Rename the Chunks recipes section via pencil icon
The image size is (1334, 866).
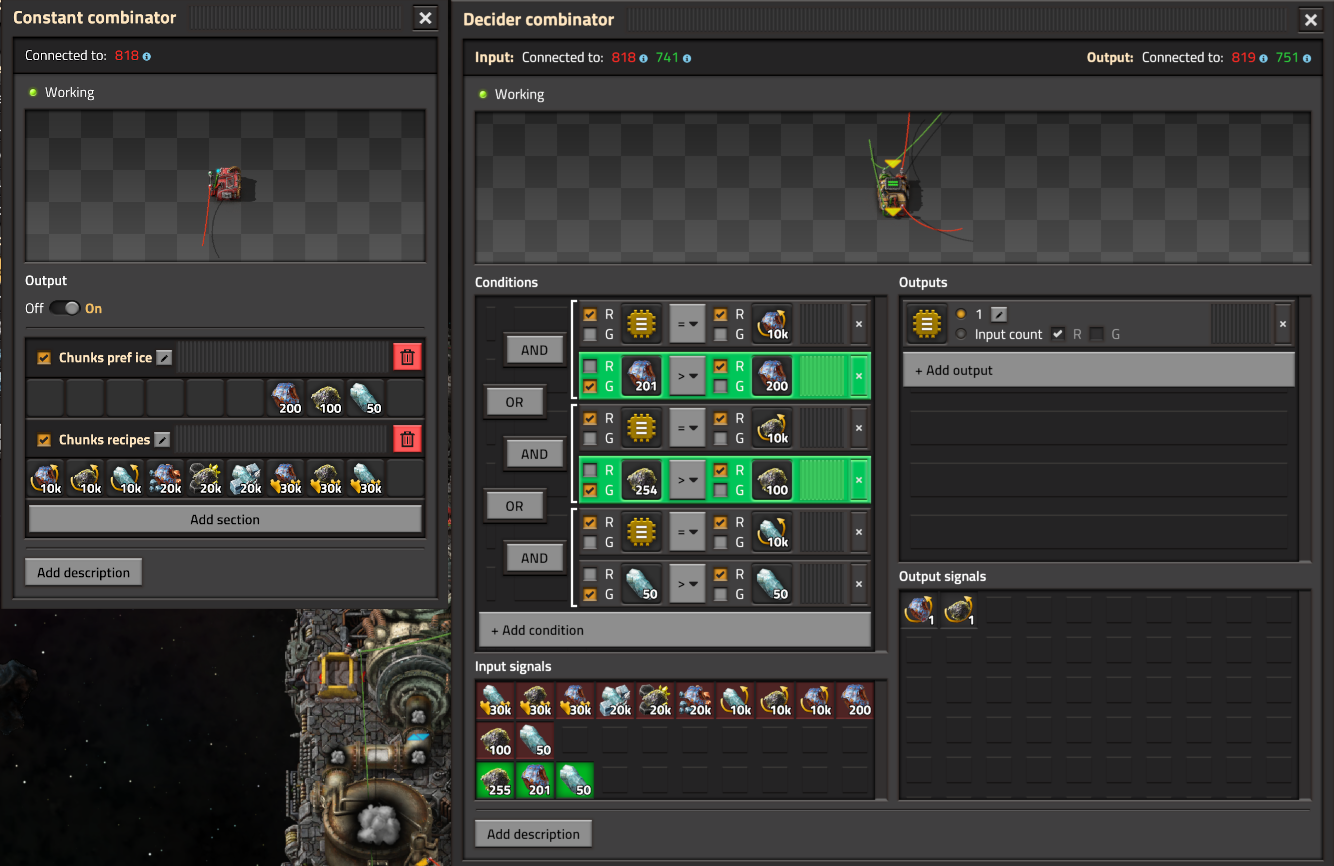(x=162, y=439)
